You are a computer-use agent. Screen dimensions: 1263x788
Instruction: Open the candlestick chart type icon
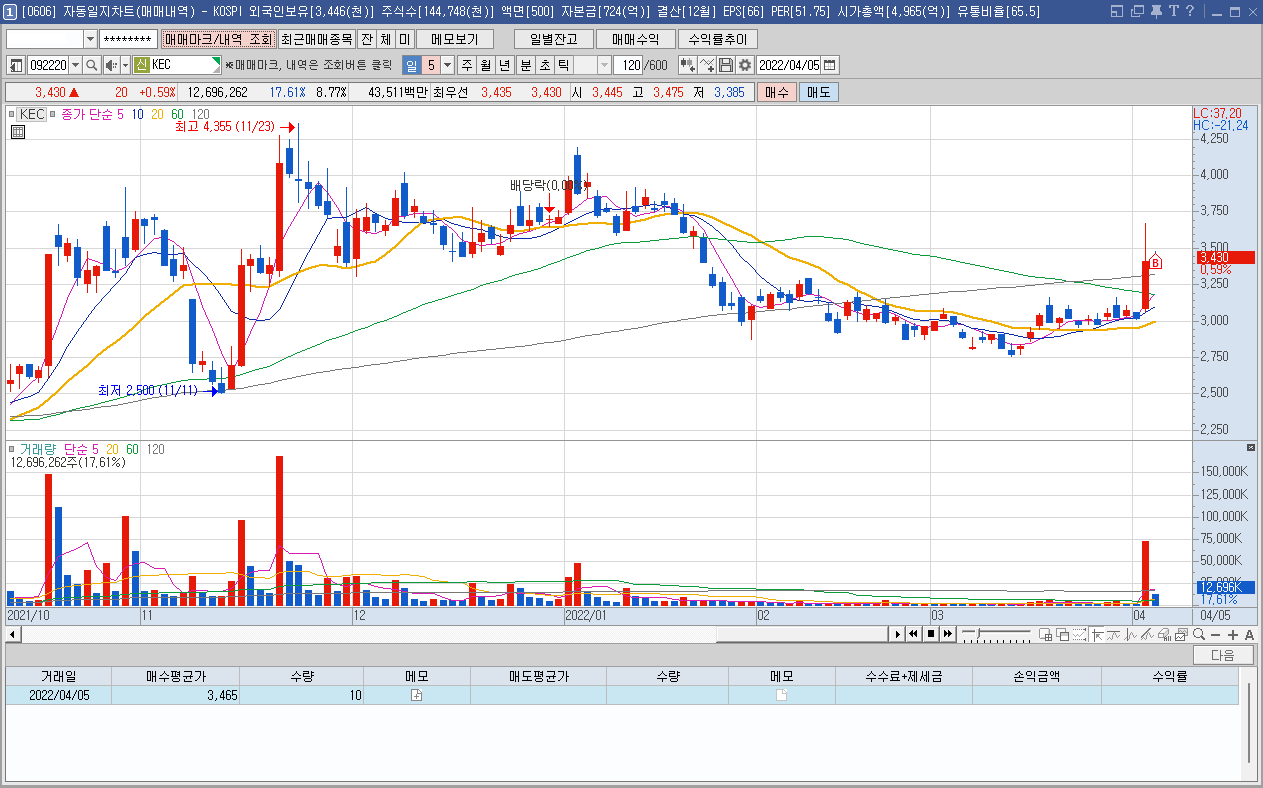688,65
